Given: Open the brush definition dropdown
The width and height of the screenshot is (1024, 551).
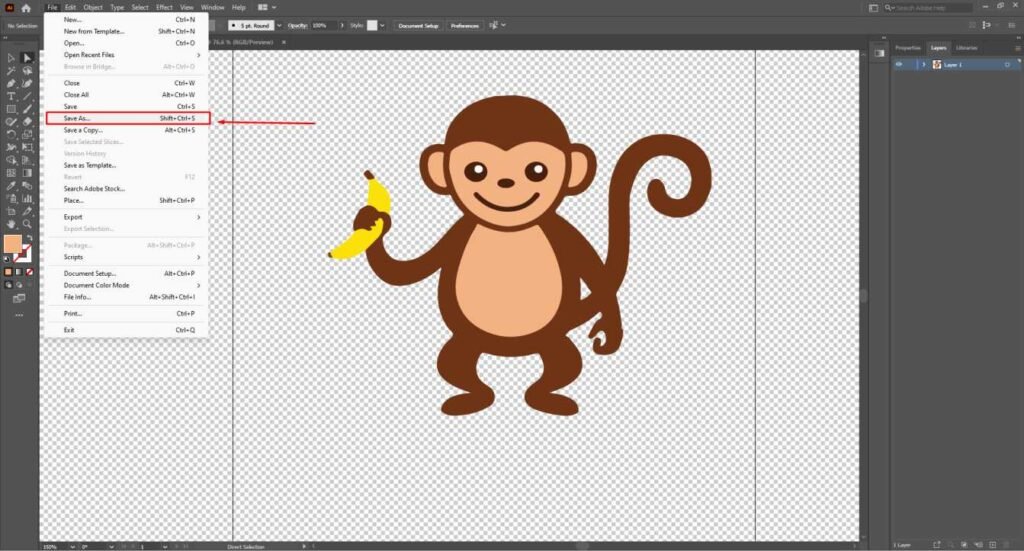Looking at the screenshot, I should click(279, 25).
